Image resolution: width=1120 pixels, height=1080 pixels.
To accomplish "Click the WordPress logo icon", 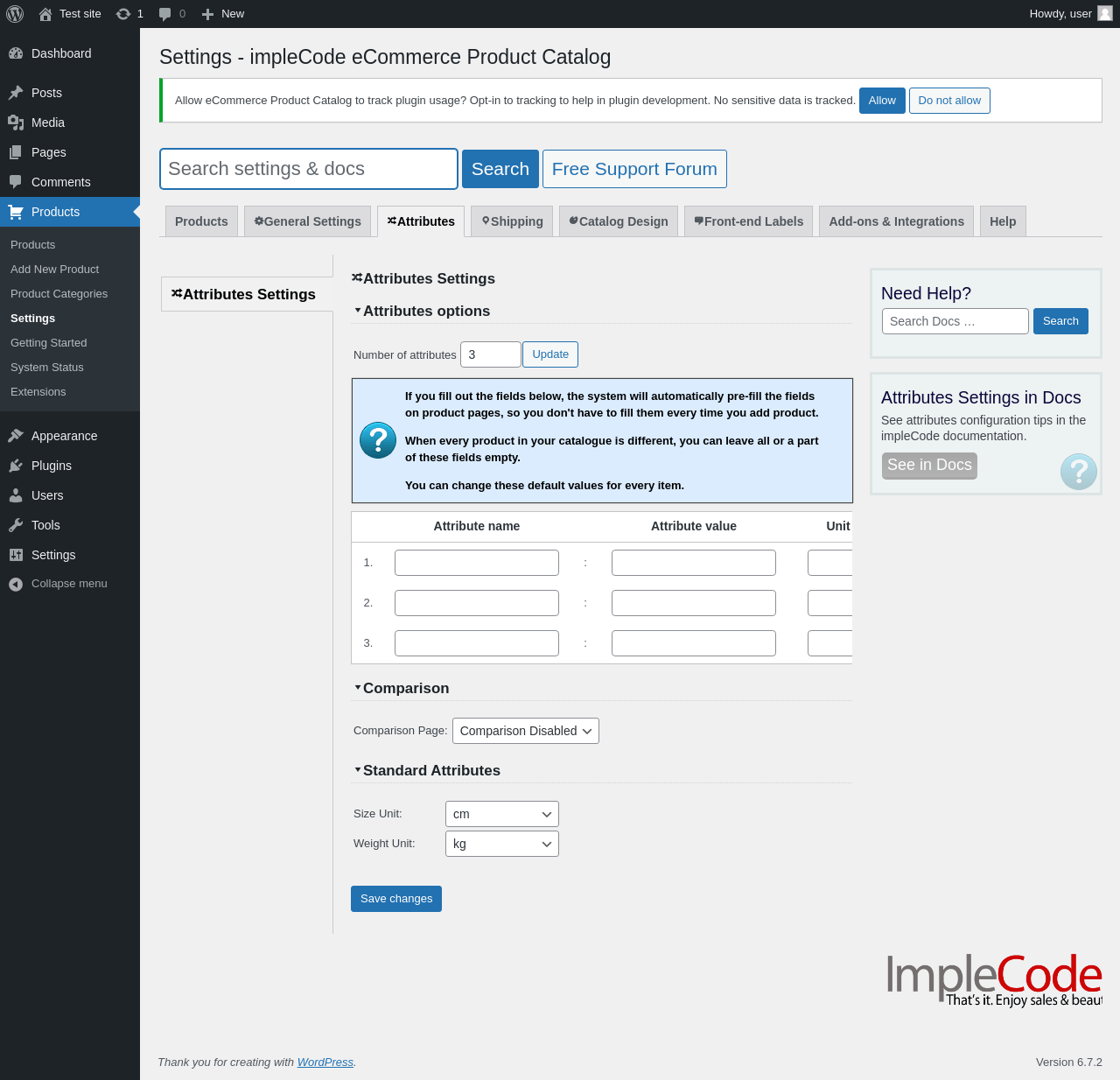I will (x=15, y=14).
